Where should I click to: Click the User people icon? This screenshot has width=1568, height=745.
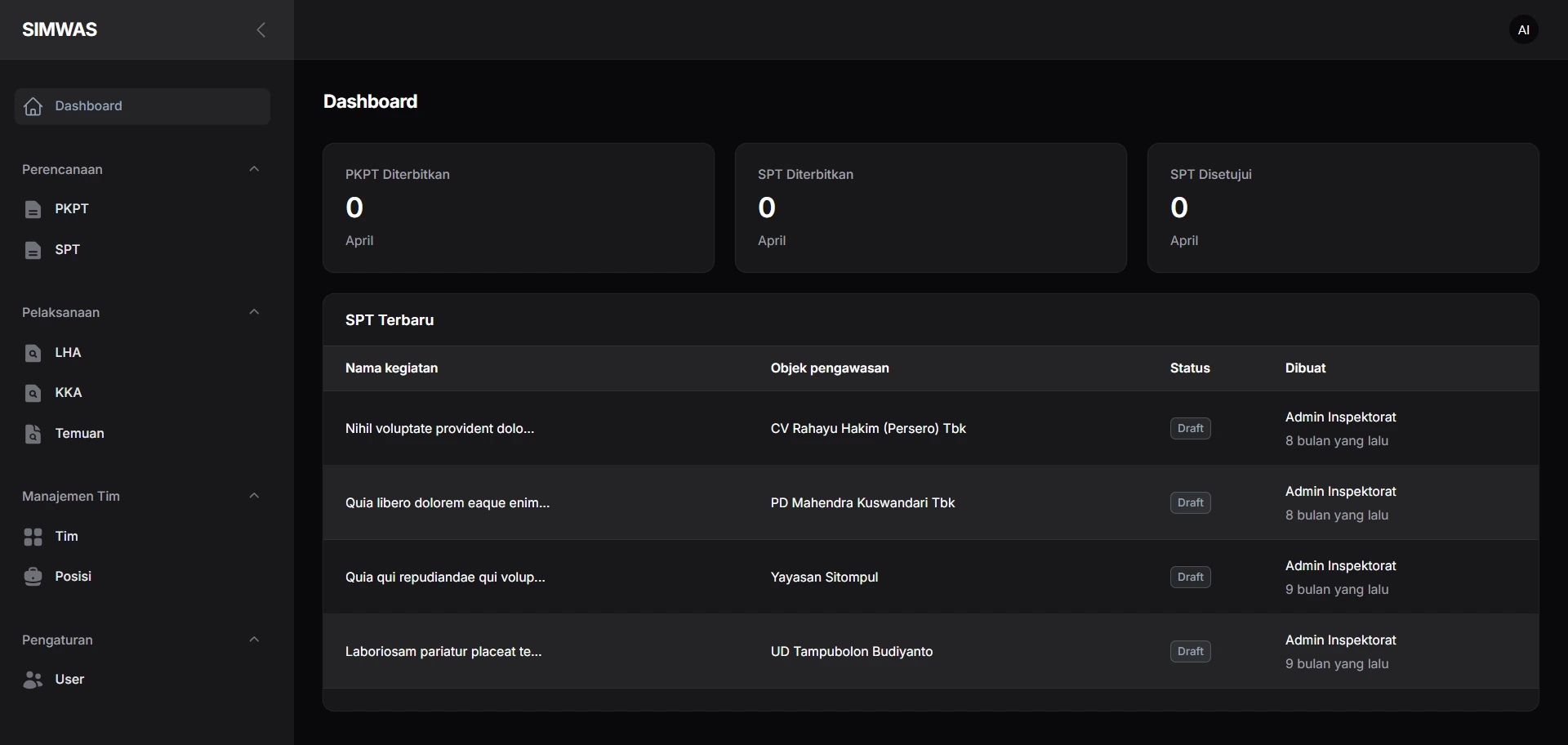(x=33, y=680)
